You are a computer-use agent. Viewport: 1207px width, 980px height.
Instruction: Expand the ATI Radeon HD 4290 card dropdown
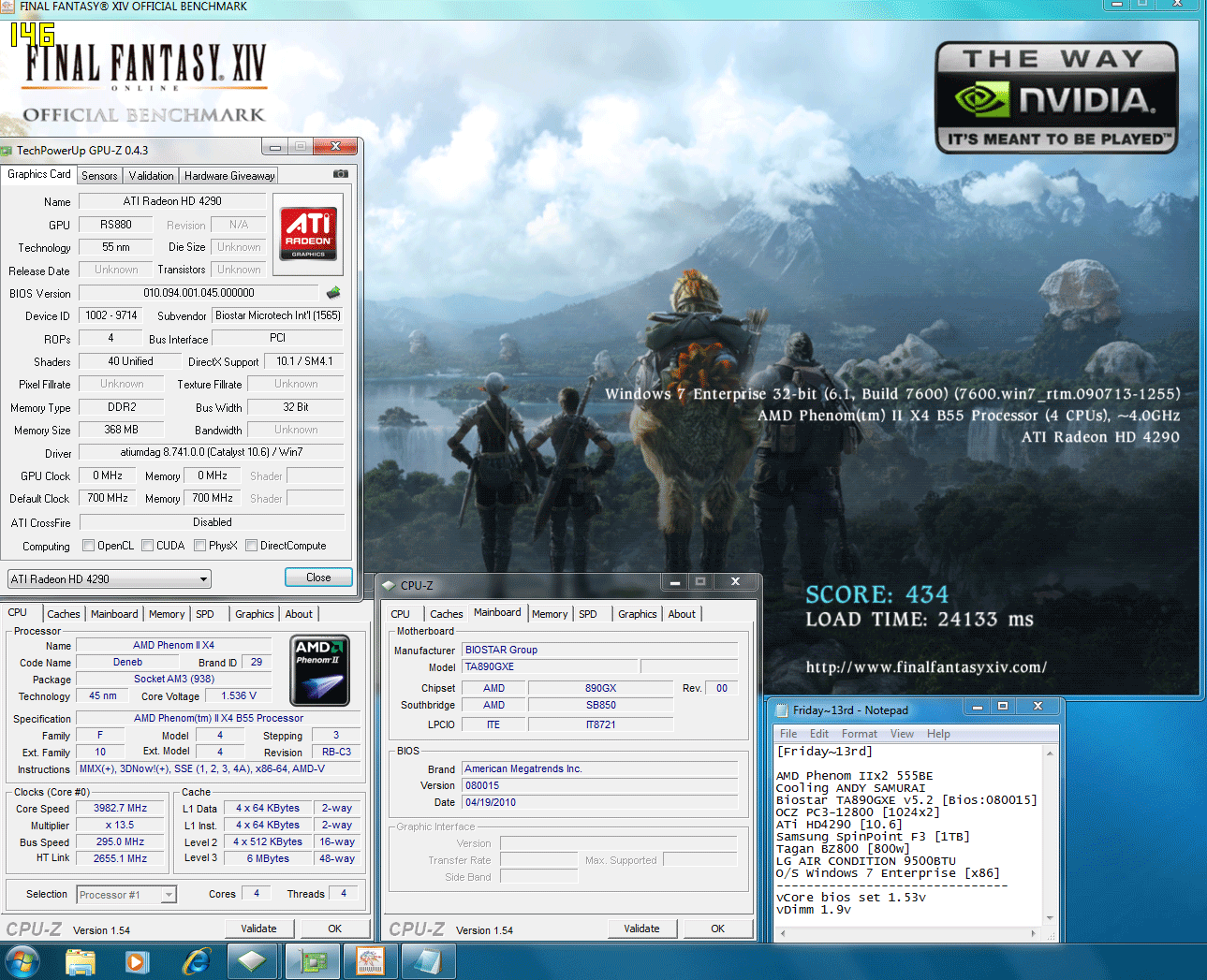[x=110, y=579]
